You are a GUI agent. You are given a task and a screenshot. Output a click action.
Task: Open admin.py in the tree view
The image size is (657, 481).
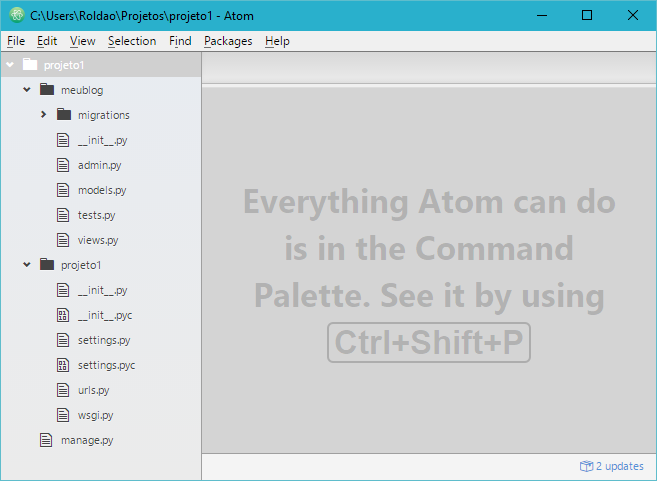click(100, 165)
